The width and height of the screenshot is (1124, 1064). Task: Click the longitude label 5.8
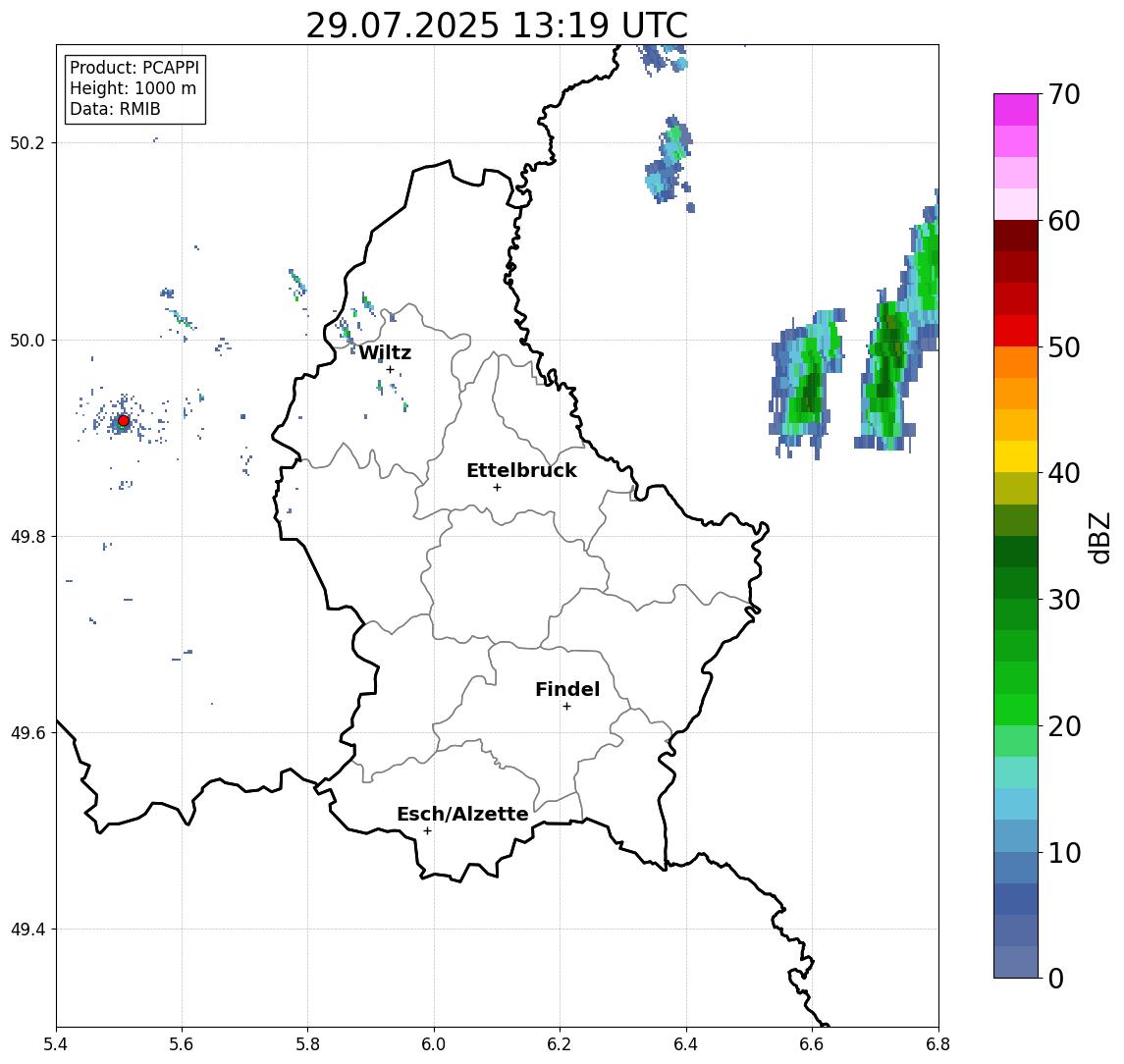point(307,1044)
